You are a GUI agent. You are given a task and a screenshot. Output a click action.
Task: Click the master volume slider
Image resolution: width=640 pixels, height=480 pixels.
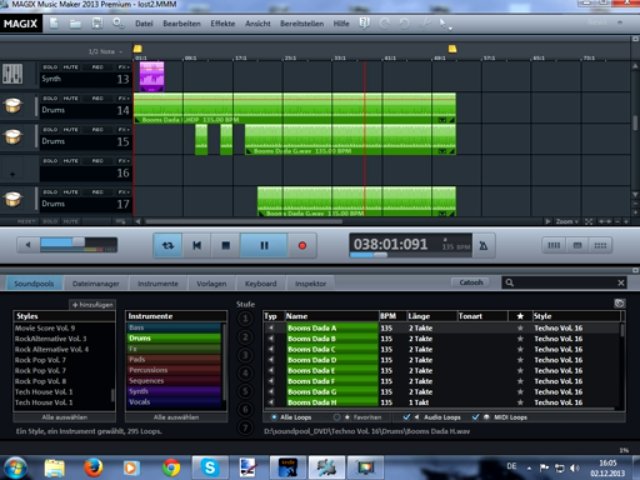(65, 244)
